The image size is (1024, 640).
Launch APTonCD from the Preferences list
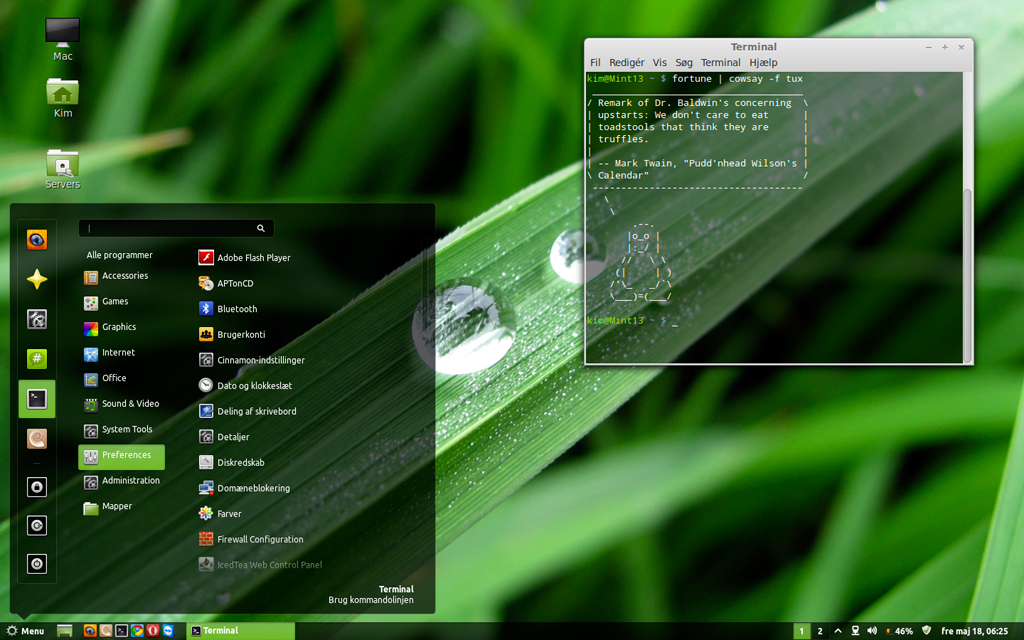227,283
